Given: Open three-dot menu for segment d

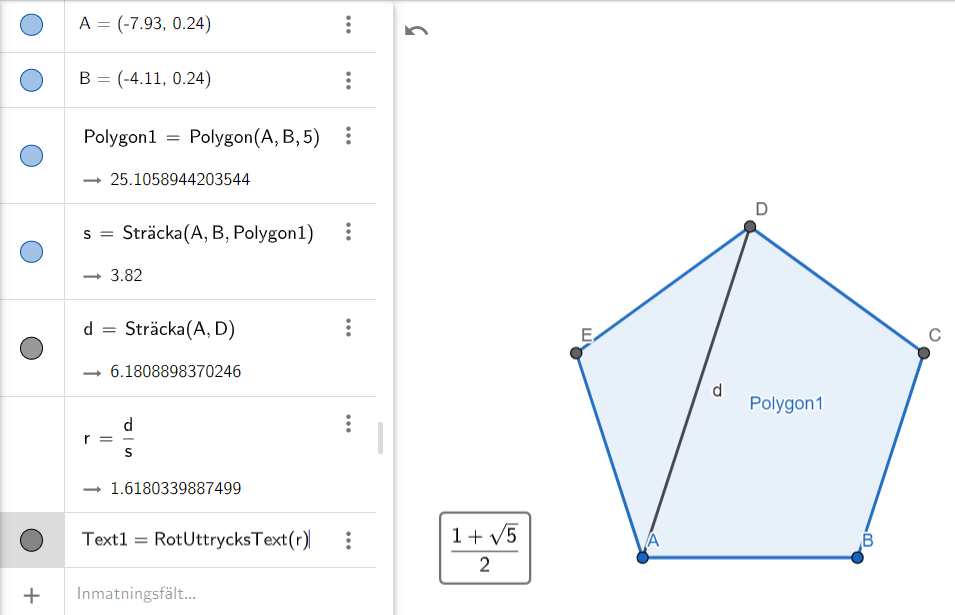Looking at the screenshot, I should 348,328.
